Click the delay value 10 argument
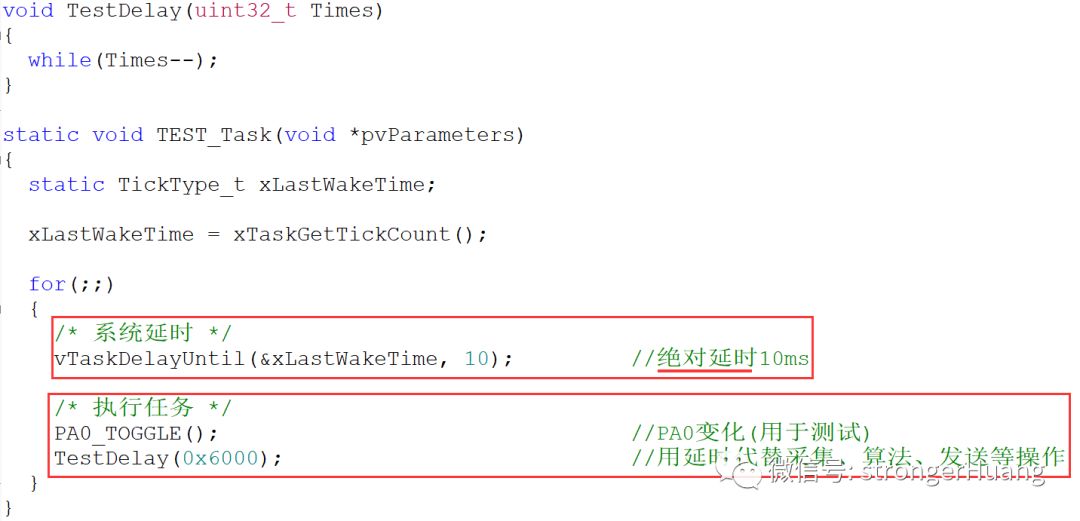1080x521 pixels. click(475, 359)
